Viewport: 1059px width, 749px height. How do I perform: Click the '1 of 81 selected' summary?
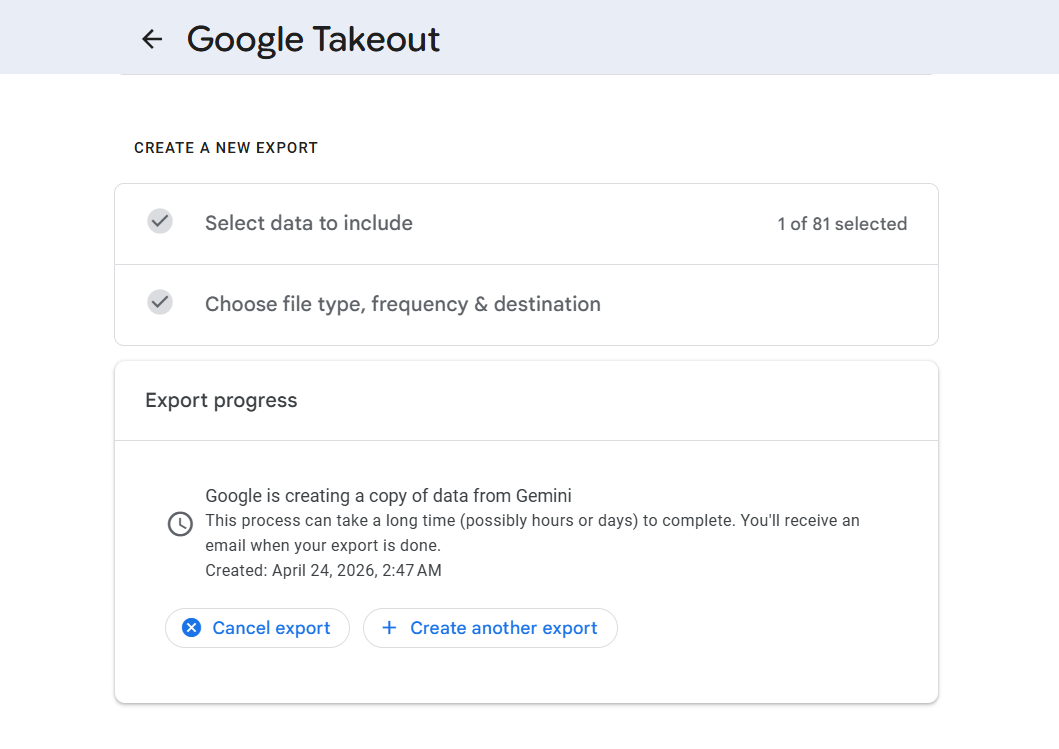tap(842, 224)
